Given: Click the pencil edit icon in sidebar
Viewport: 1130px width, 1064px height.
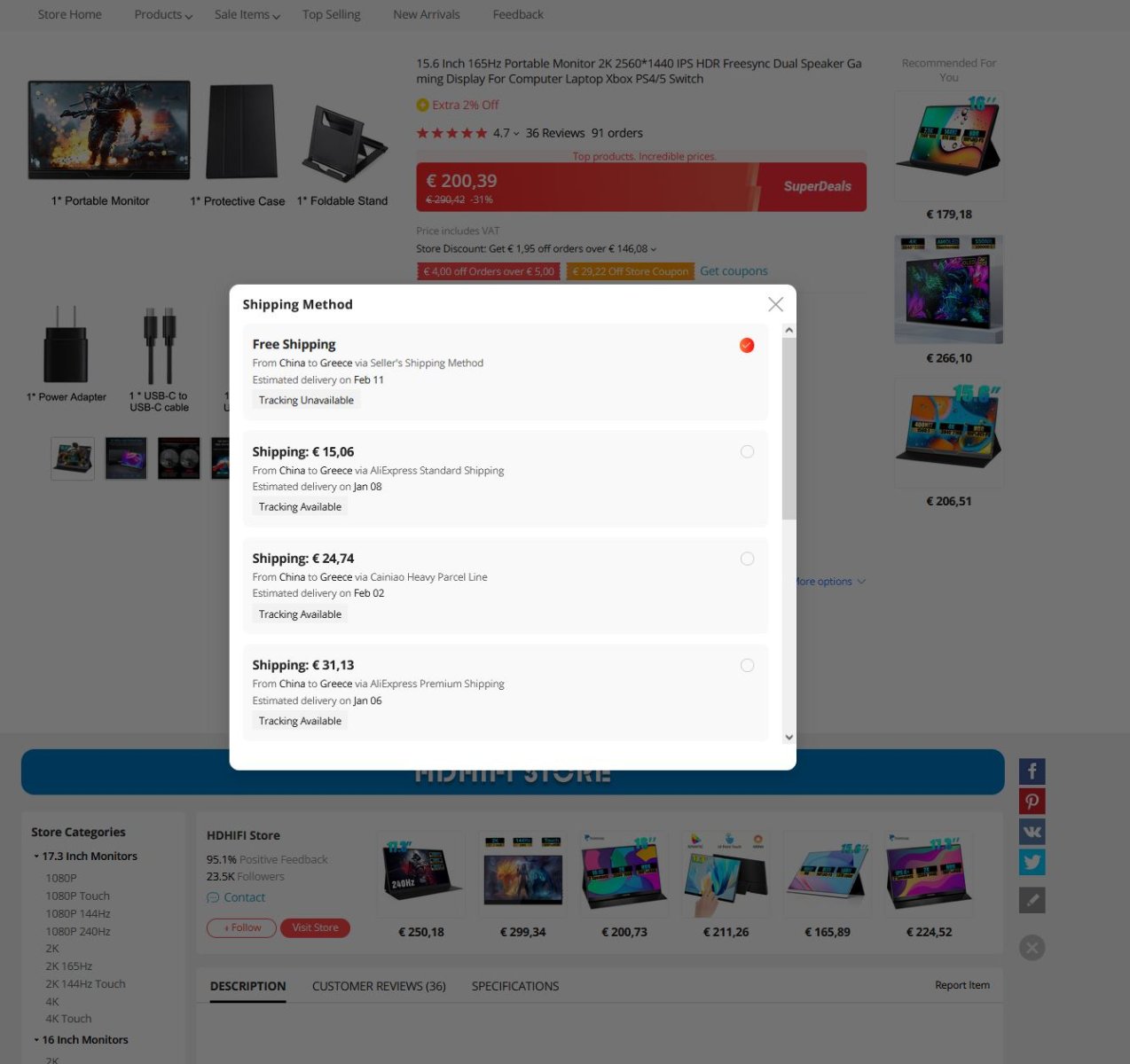Looking at the screenshot, I should [x=1032, y=900].
